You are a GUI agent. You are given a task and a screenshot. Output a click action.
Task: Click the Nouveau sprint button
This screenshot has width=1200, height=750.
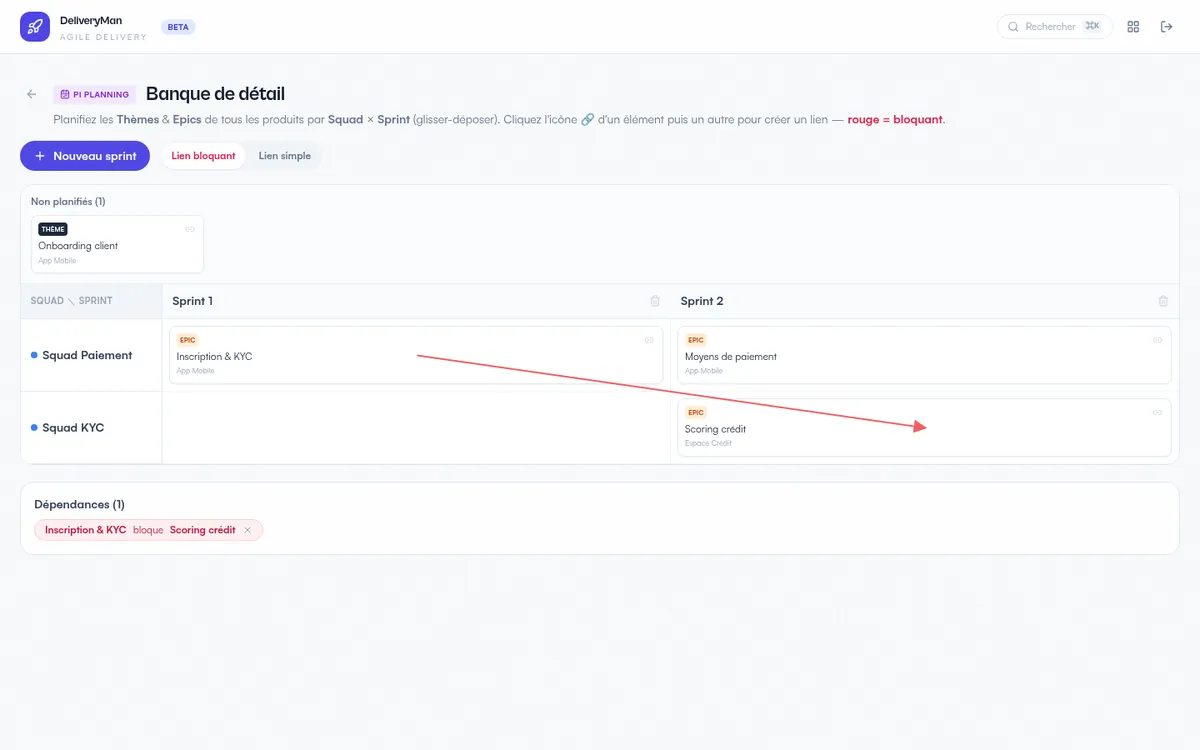pos(85,156)
